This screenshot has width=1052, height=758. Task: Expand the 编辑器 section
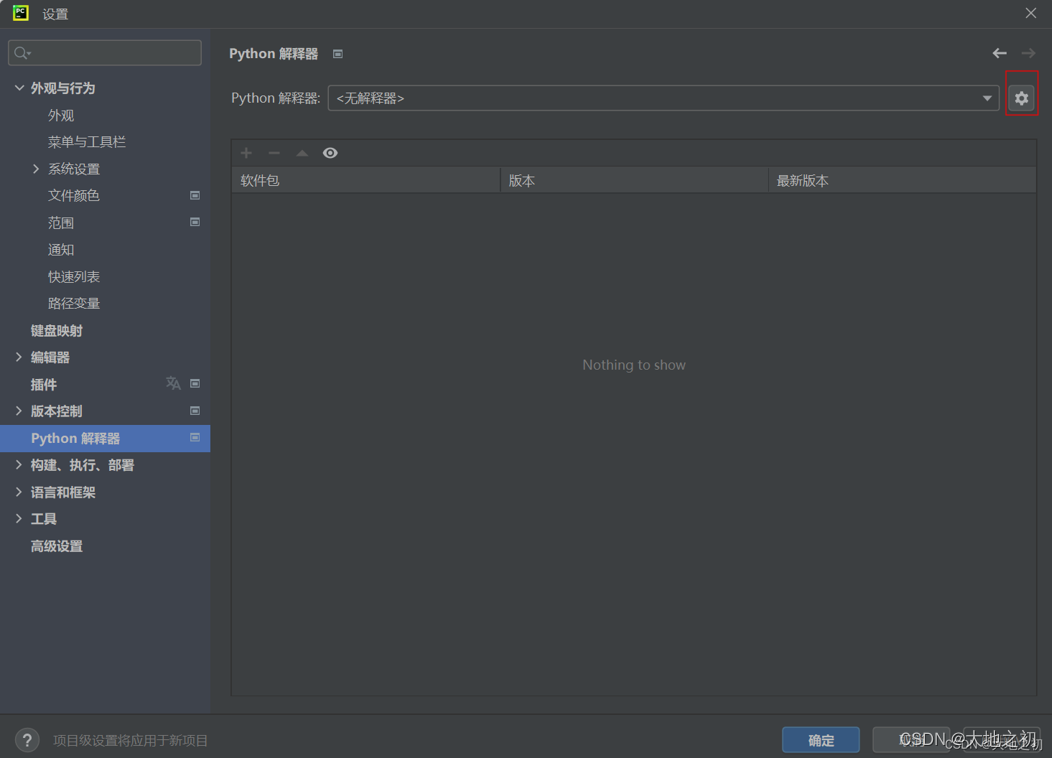pyautogui.click(x=19, y=357)
